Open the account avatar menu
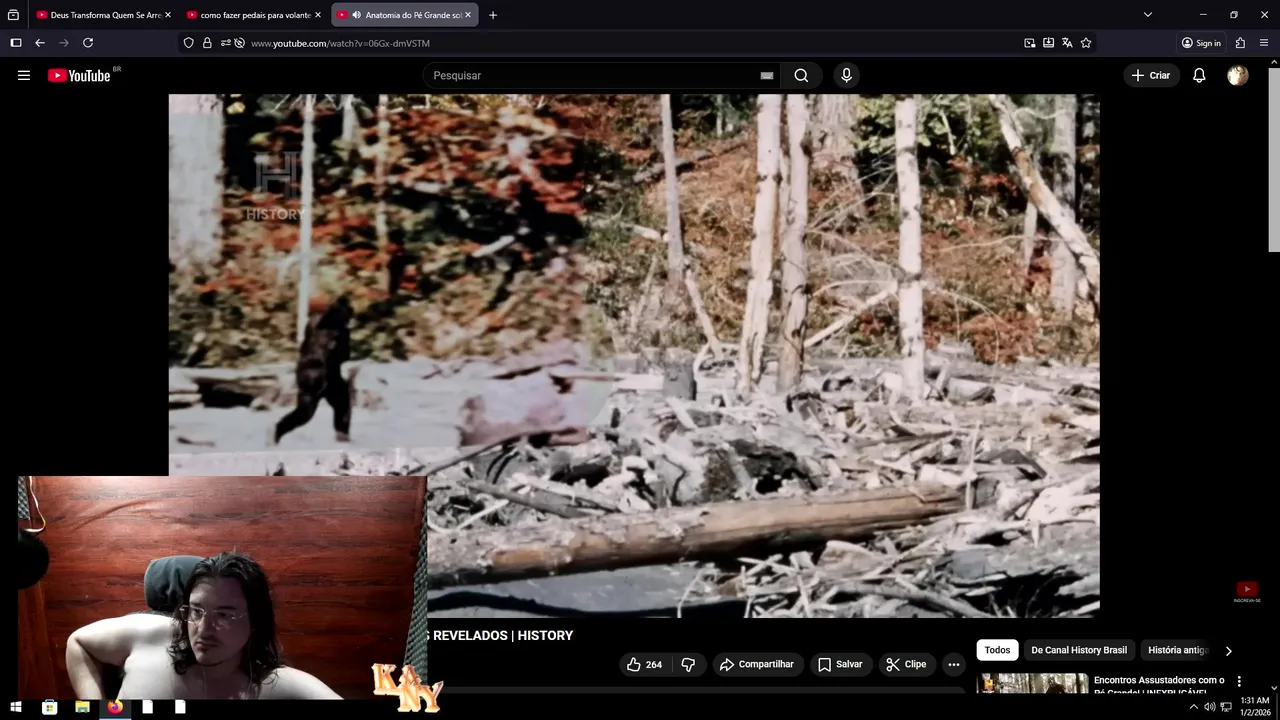This screenshot has height=720, width=1280. [x=1238, y=75]
